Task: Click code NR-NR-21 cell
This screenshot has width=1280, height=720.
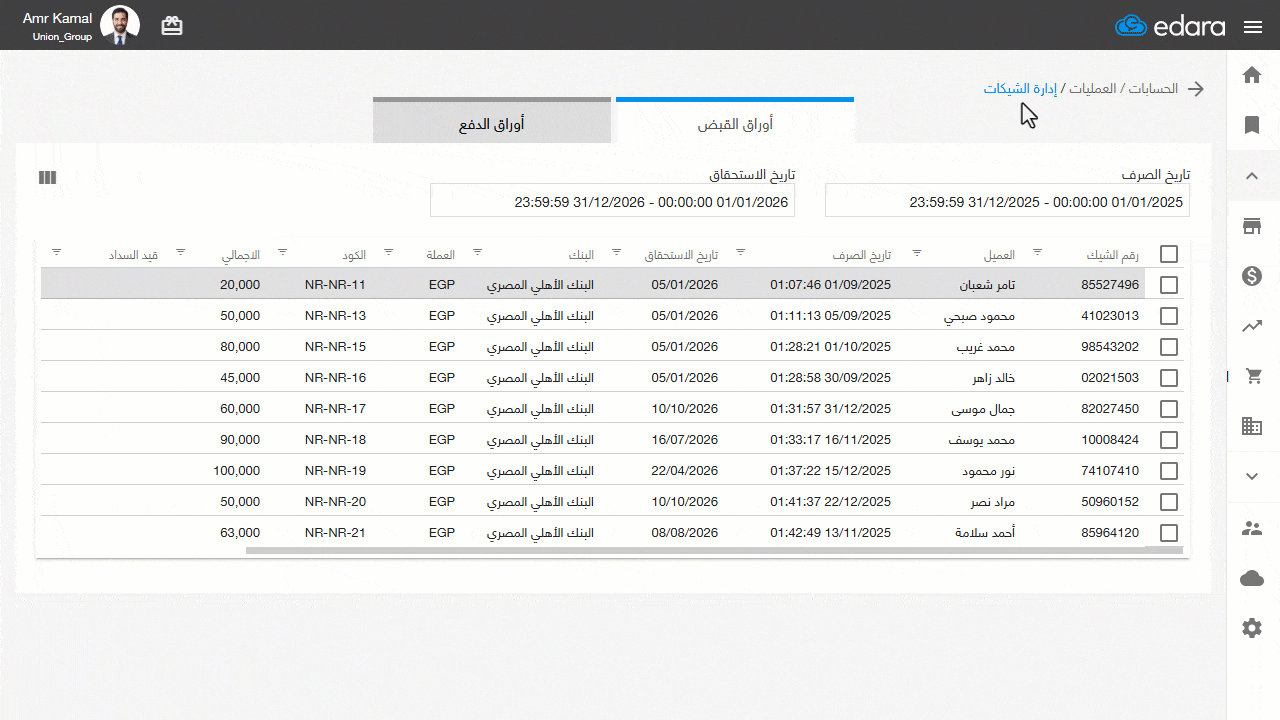Action: tap(336, 533)
